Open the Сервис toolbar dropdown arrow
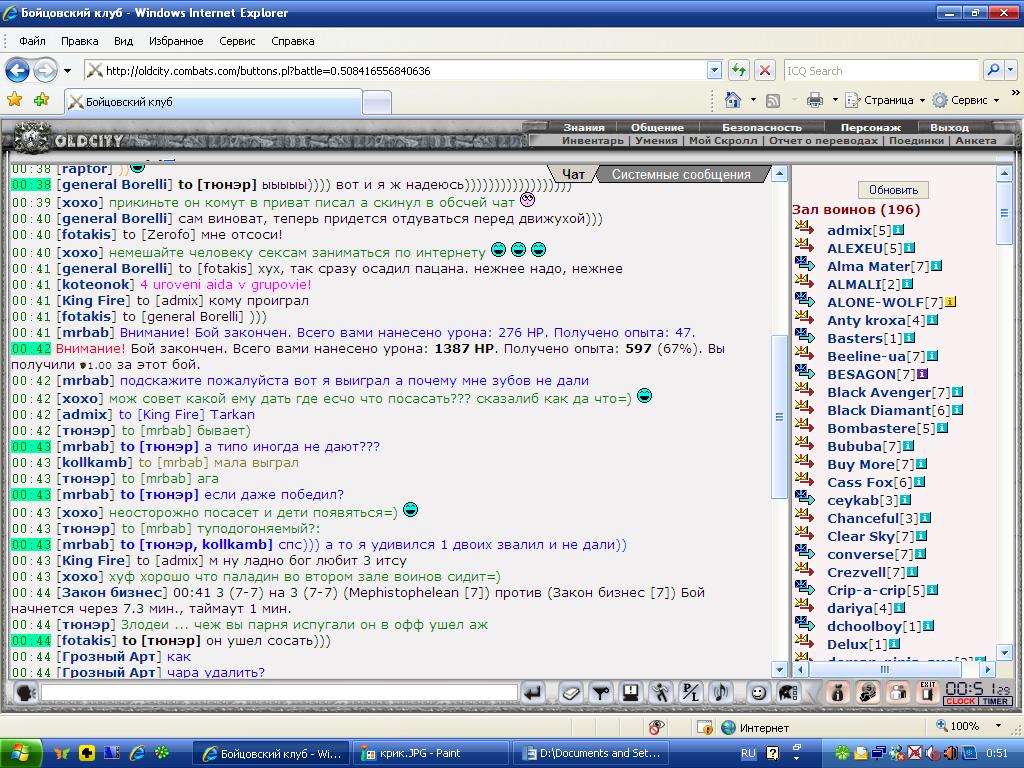Image resolution: width=1024 pixels, height=768 pixels. tap(997, 101)
